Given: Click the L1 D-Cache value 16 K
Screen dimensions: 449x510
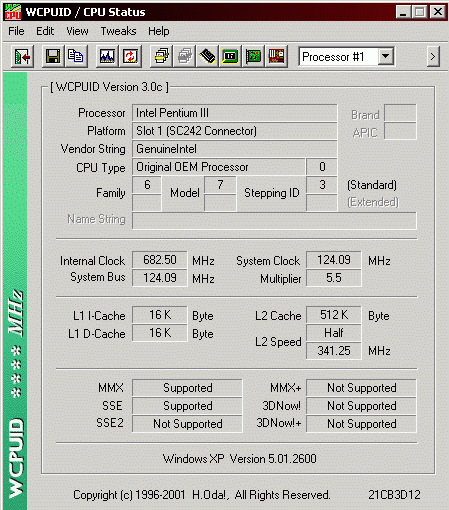Looking at the screenshot, I should pos(160,333).
